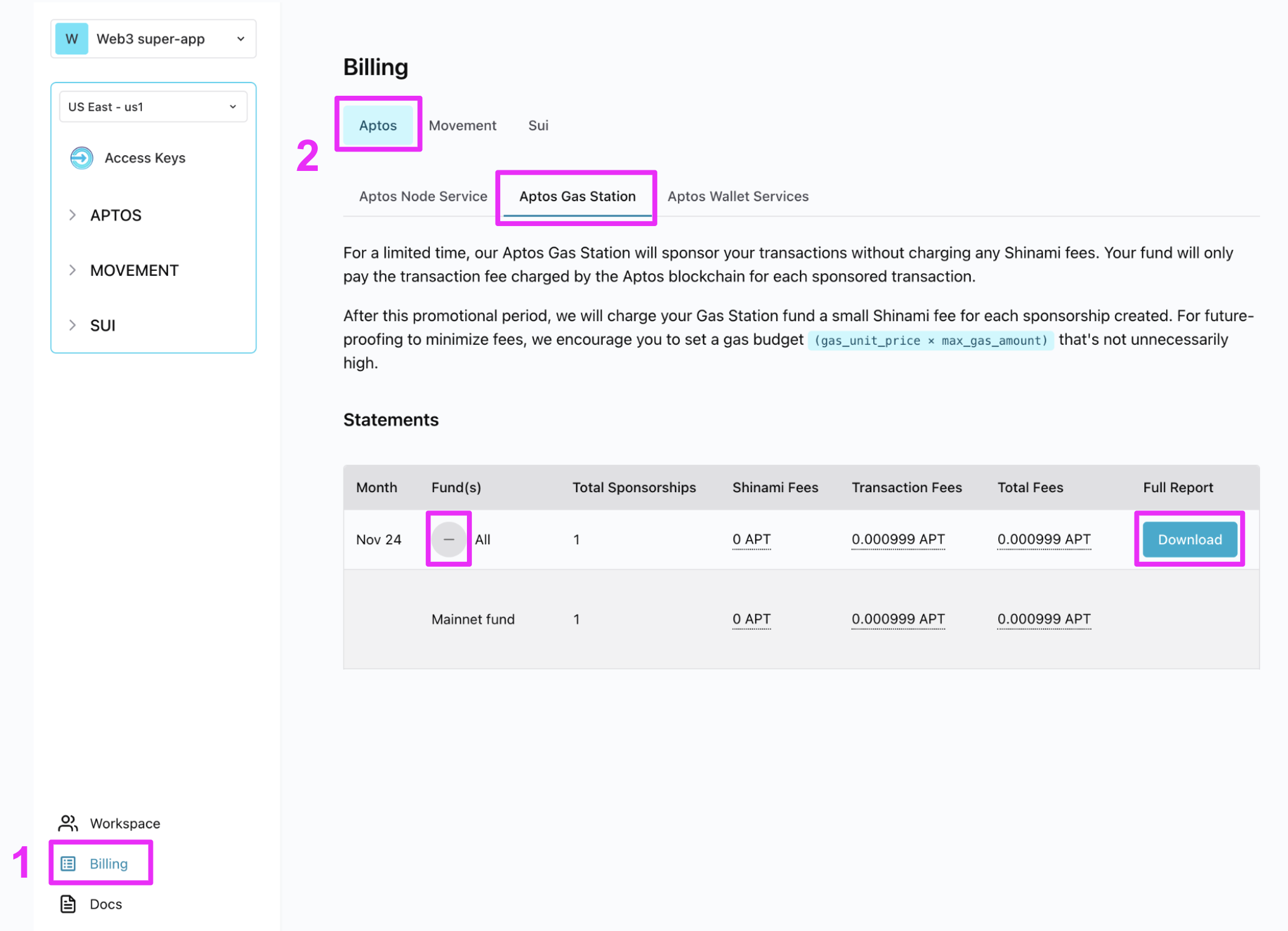Click the W workspace avatar icon

tap(72, 39)
